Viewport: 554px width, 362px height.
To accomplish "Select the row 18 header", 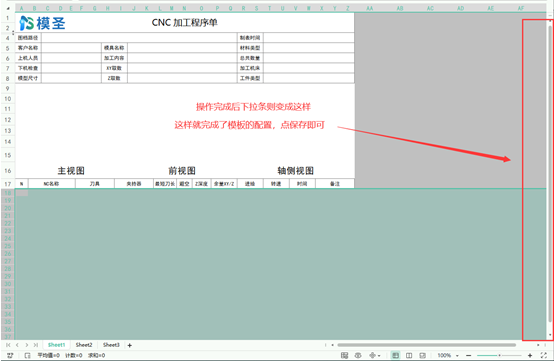I will click(7, 193).
